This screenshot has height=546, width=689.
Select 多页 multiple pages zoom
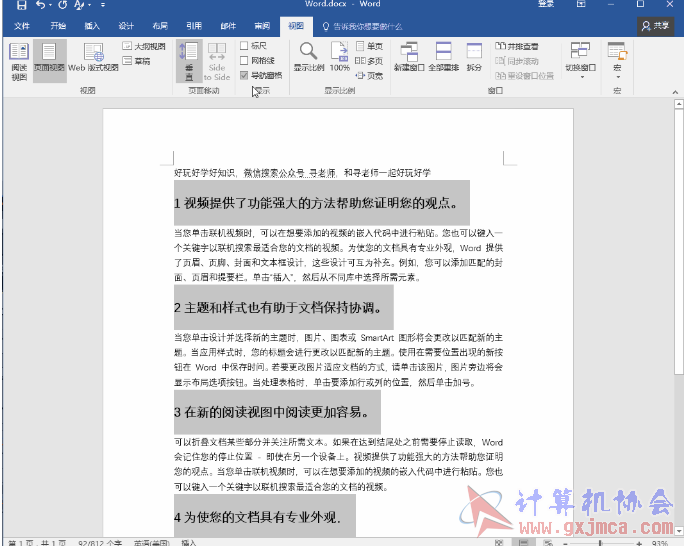pos(369,61)
